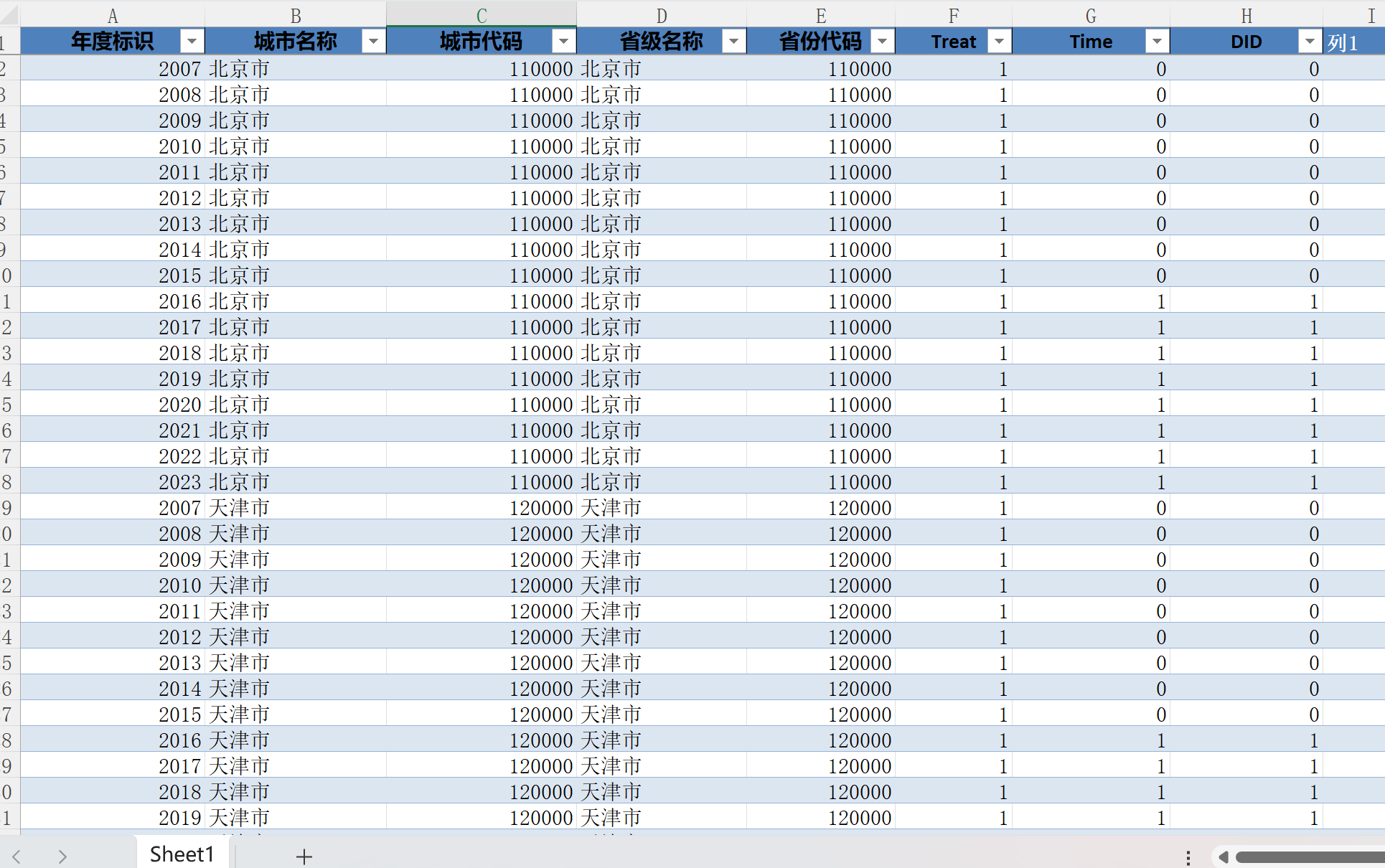This screenshot has width=1385, height=868.
Task: Open the 年度标识 column filter dropdown
Action: [192, 42]
